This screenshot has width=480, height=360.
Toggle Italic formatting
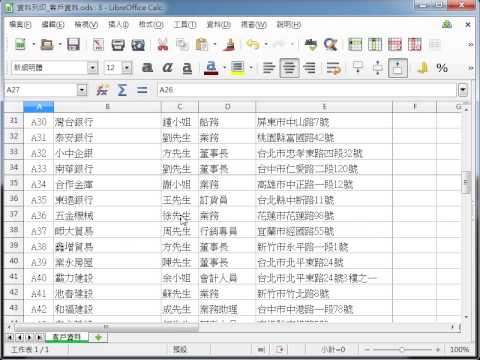point(167,68)
